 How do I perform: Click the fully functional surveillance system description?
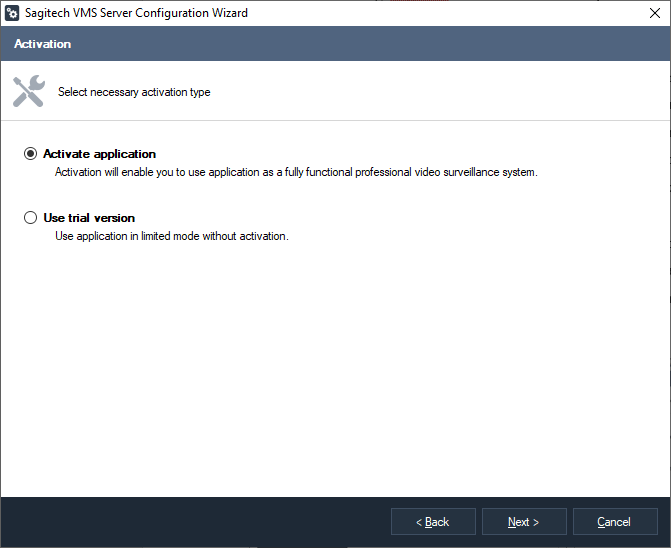[296, 172]
